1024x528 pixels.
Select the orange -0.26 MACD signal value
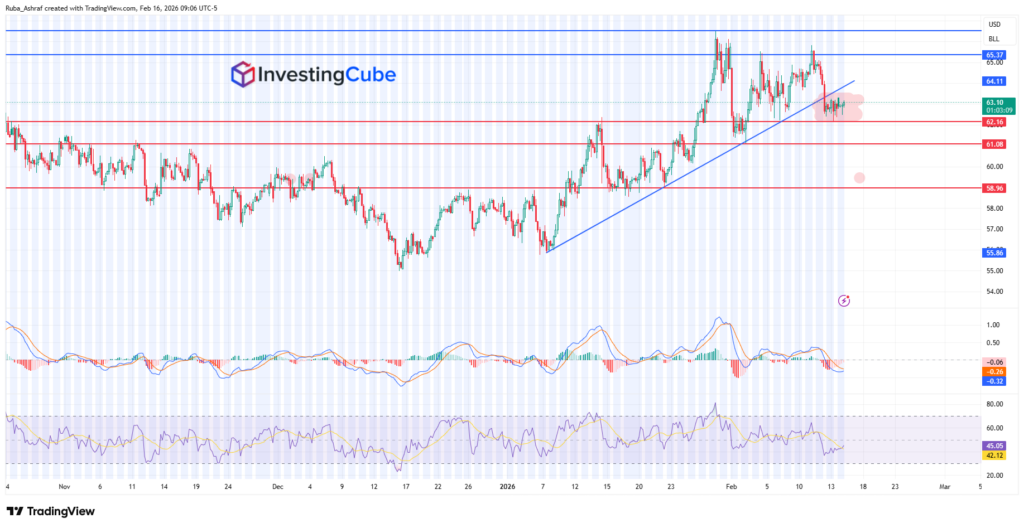tap(994, 371)
